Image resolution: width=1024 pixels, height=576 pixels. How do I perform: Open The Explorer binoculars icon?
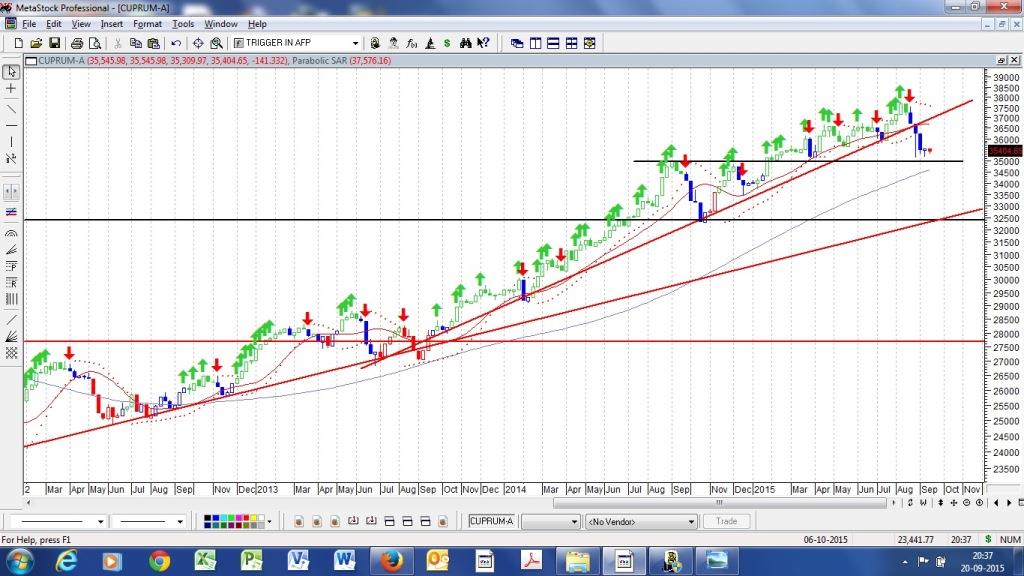465,43
